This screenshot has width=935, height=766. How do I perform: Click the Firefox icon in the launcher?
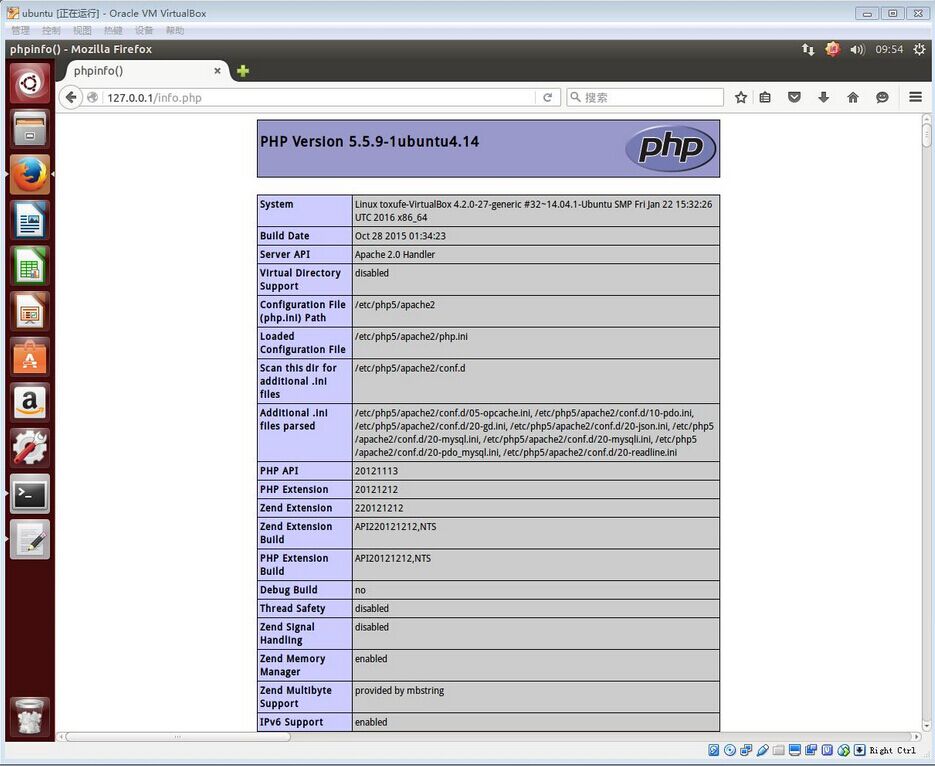click(x=29, y=174)
